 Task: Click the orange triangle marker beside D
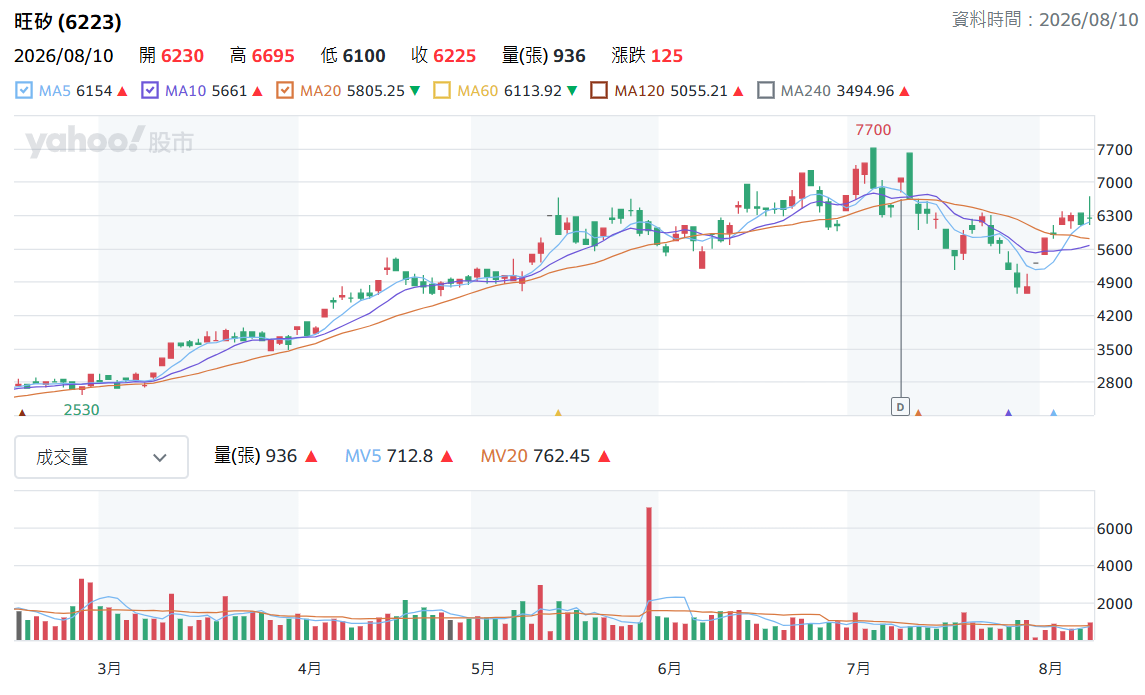click(918, 412)
